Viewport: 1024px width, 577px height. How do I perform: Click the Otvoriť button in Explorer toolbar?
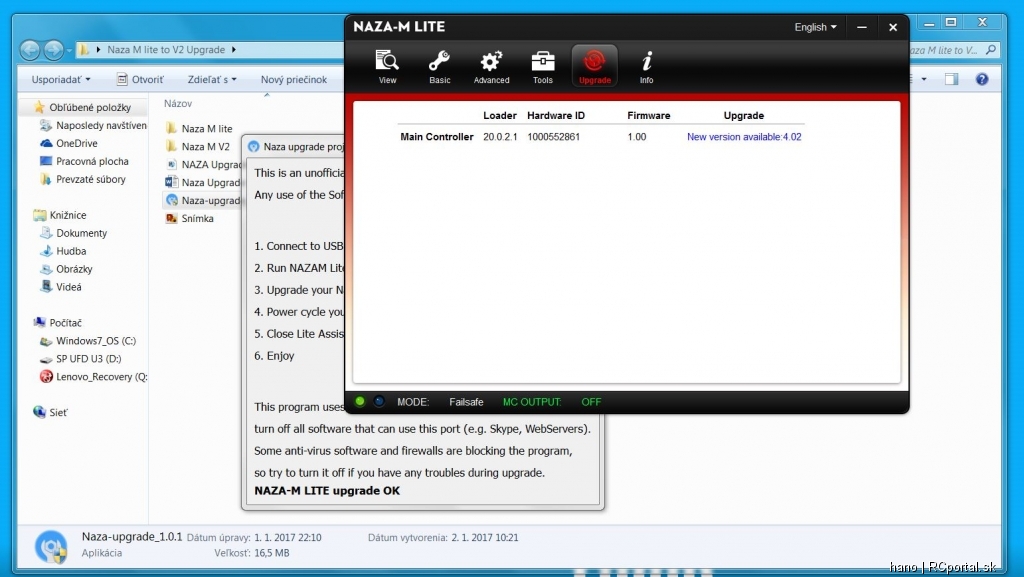pos(140,80)
